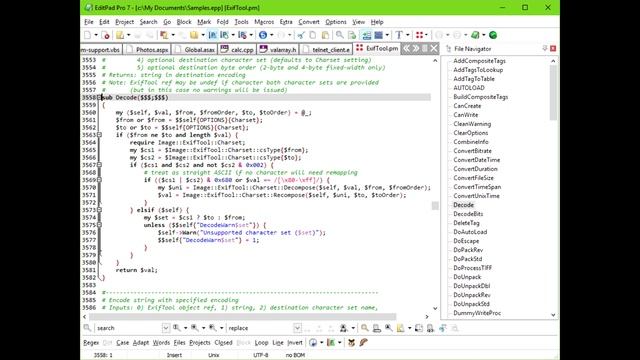
Task: Select CleanWarning in File Navigator
Action: tap(472, 124)
